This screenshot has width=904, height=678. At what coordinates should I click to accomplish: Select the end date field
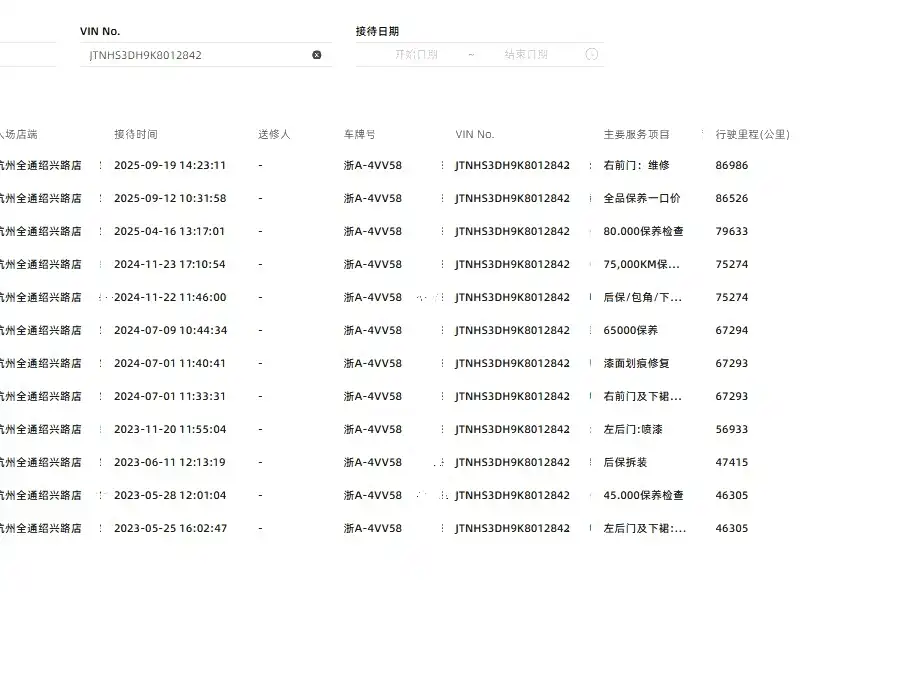[526, 54]
